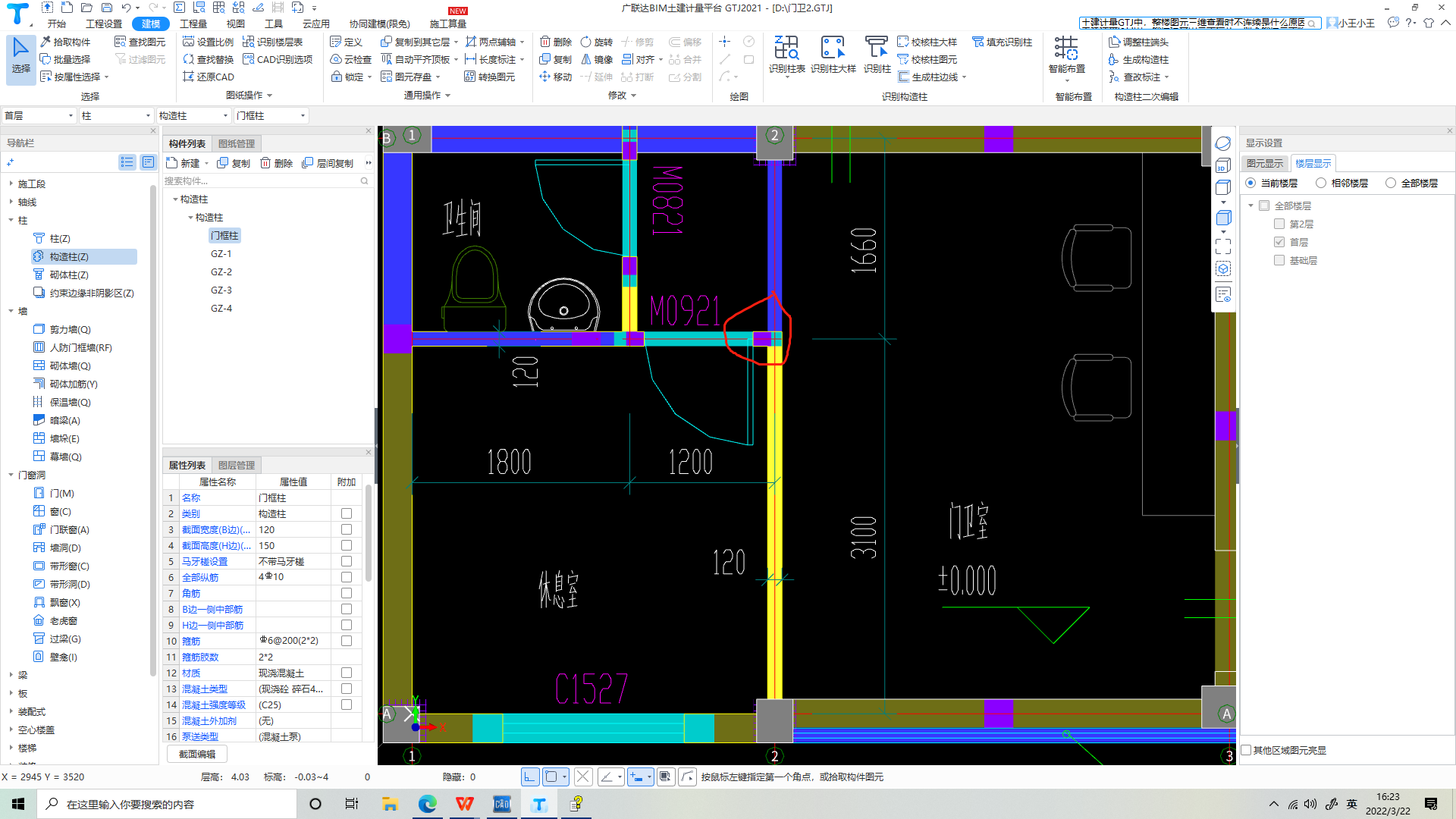
Task: Open the 门框柱 component dropdown
Action: coord(271,115)
